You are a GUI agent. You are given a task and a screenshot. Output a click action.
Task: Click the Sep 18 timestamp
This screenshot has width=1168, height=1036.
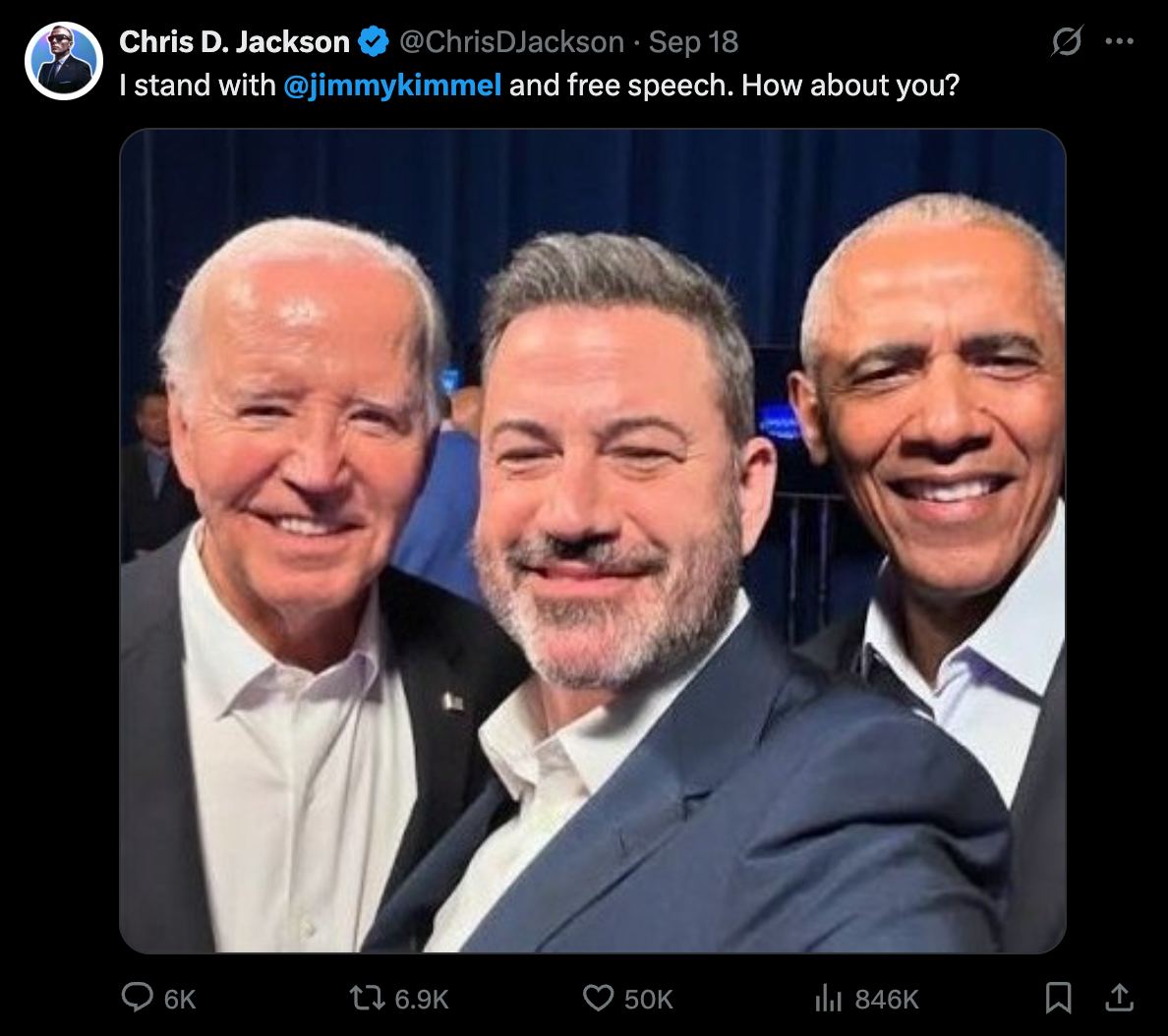pyautogui.click(x=693, y=42)
